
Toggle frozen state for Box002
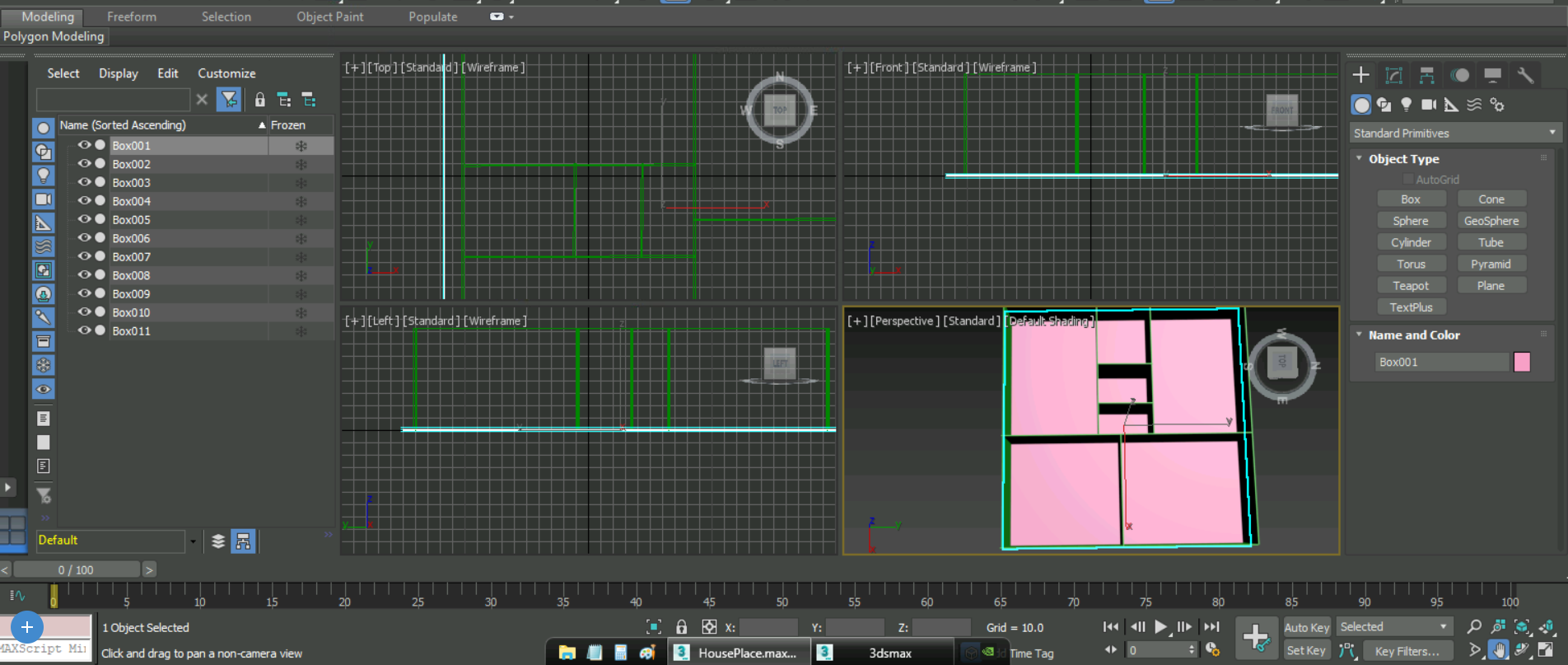pos(301,164)
